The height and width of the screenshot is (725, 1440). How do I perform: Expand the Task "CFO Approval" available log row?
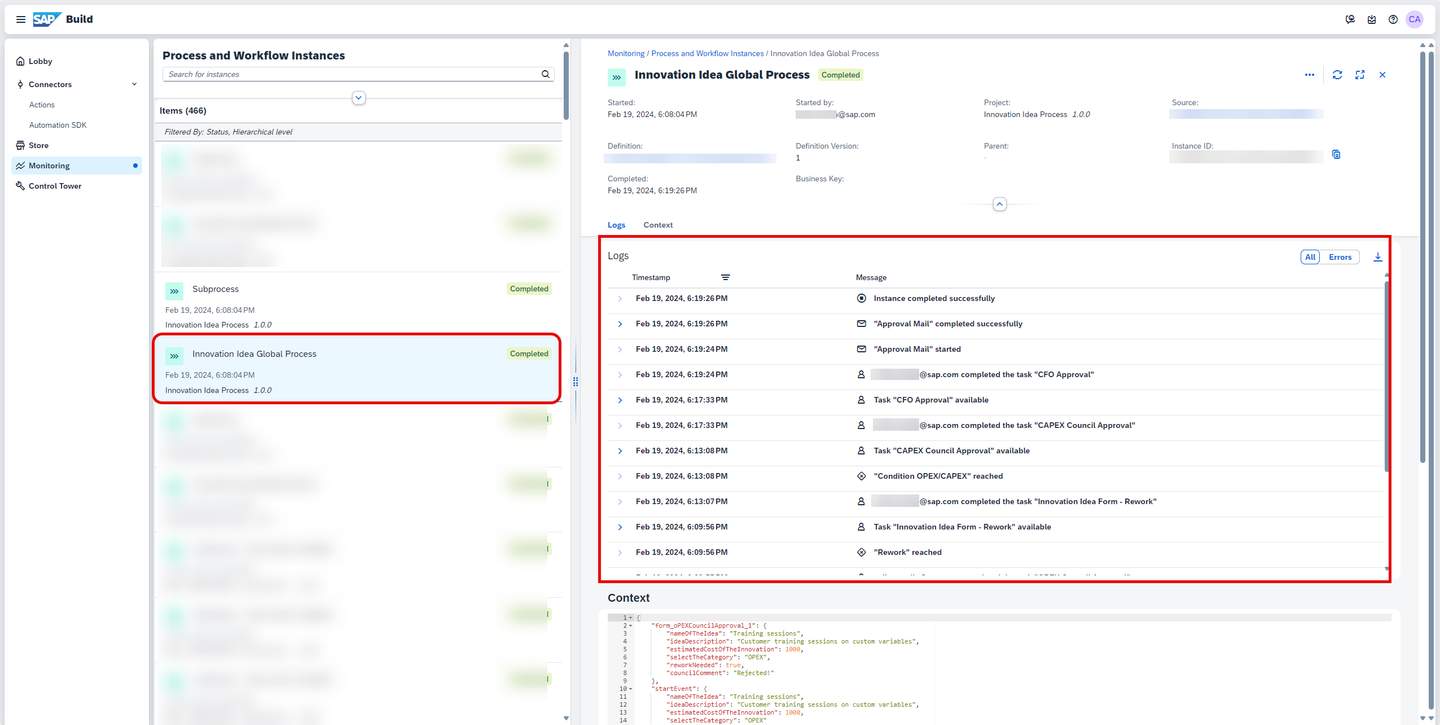click(620, 400)
